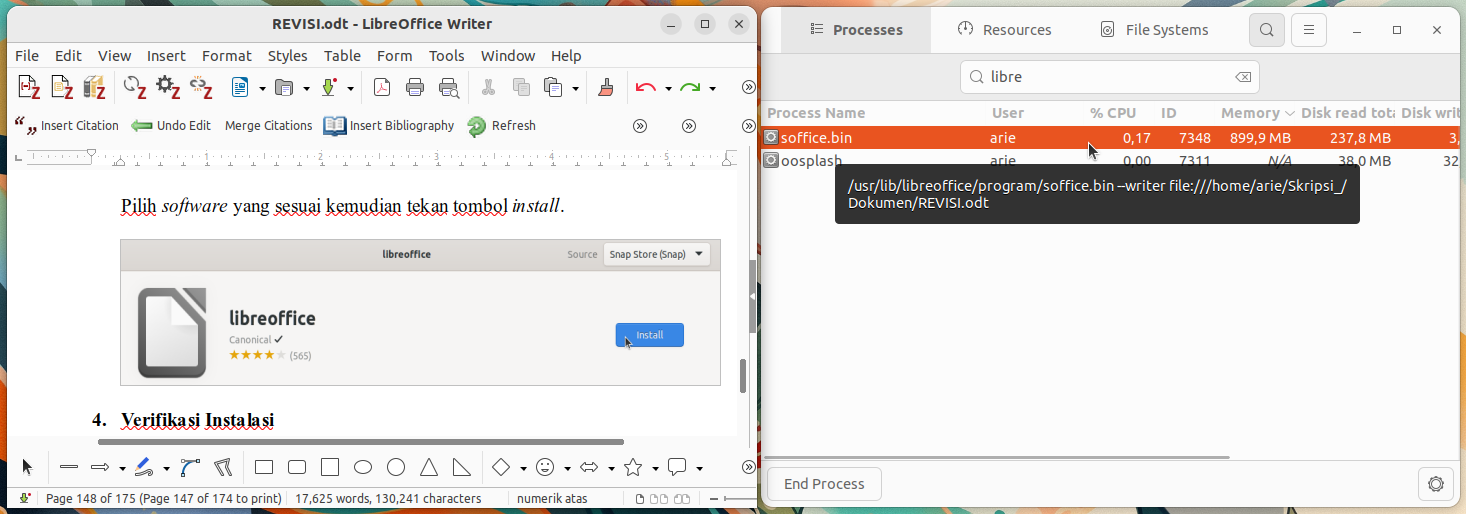The height and width of the screenshot is (514, 1466).
Task: Open the Paste options dropdown arrow
Action: (x=575, y=88)
